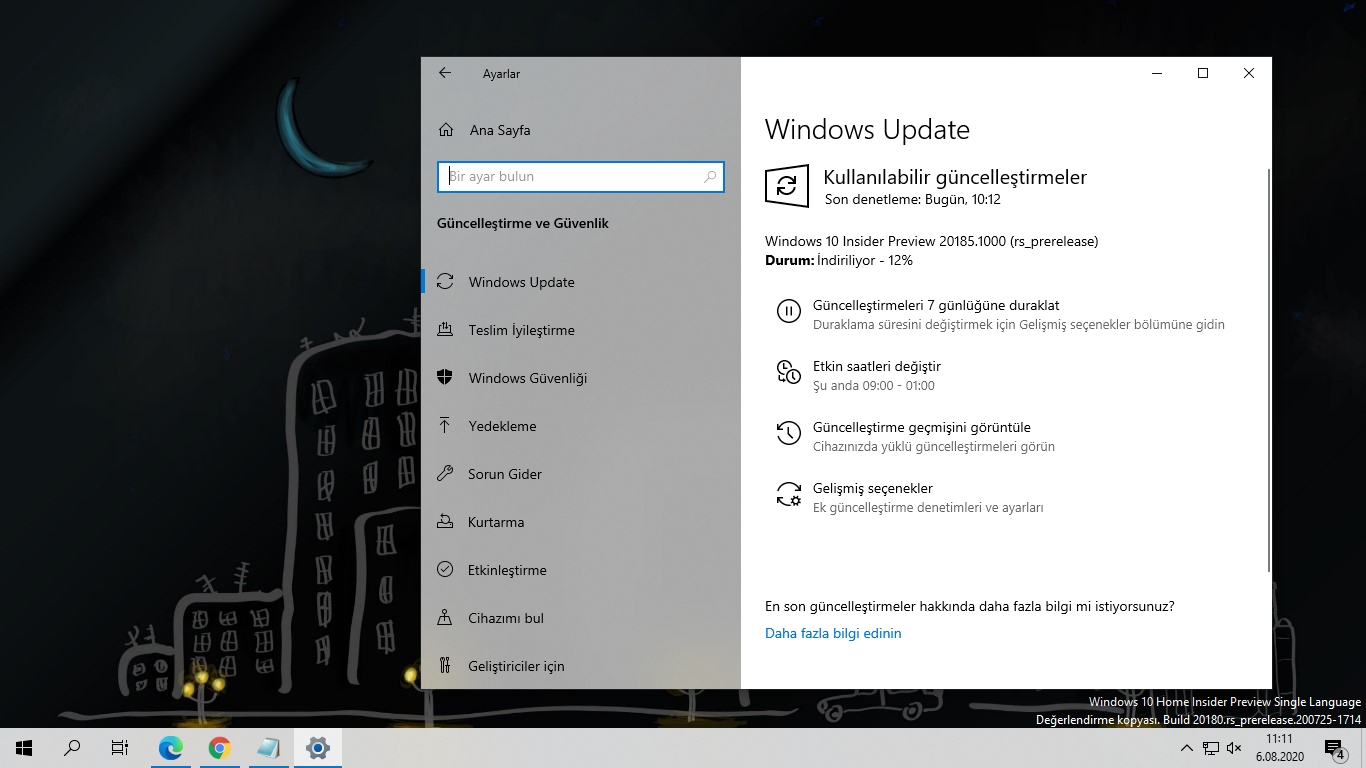Image resolution: width=1366 pixels, height=768 pixels.
Task: Click Windows 10 Insider Preview 20185.1000 text
Action: click(932, 241)
